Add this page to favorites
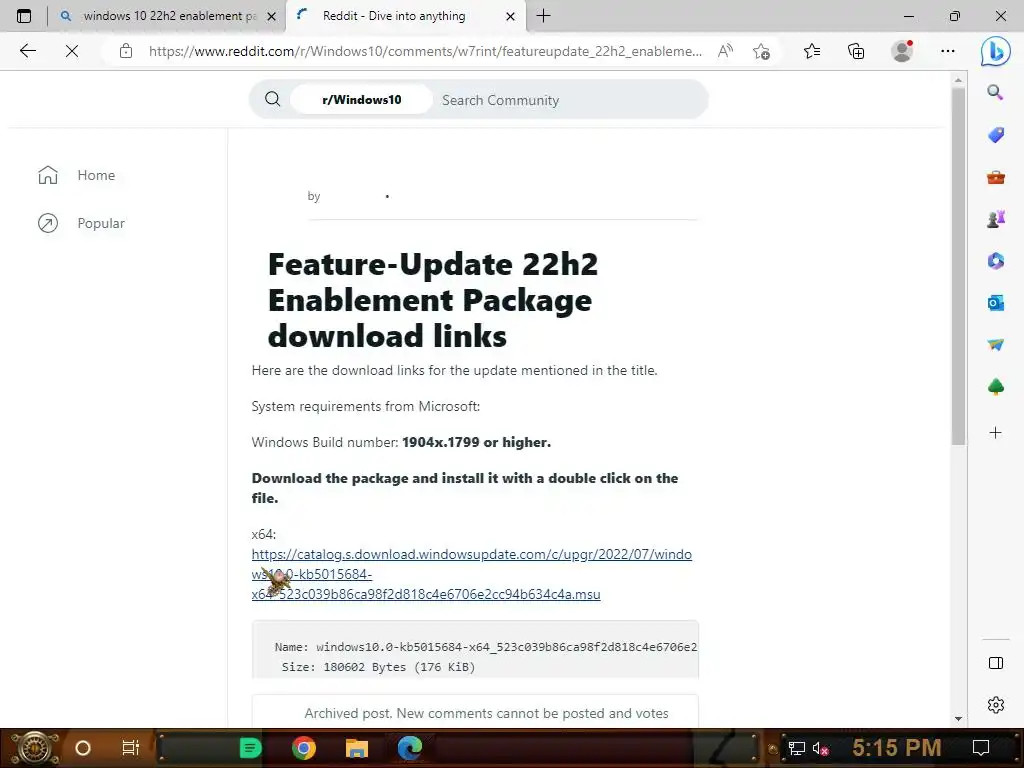The image size is (1024, 768). [x=761, y=51]
